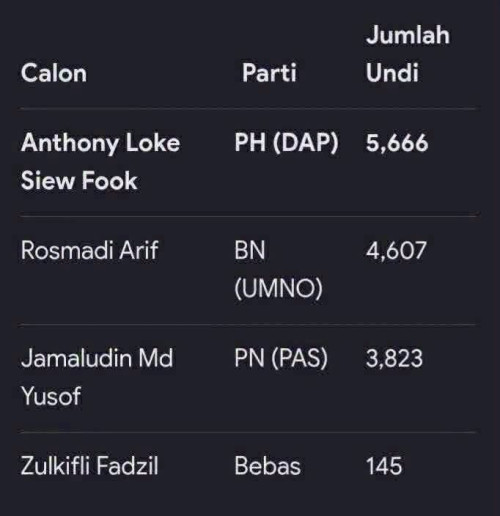Screen dimensions: 500x516
Task: Select candidate Jamaludin Md Yusof
Action: (x=97, y=377)
